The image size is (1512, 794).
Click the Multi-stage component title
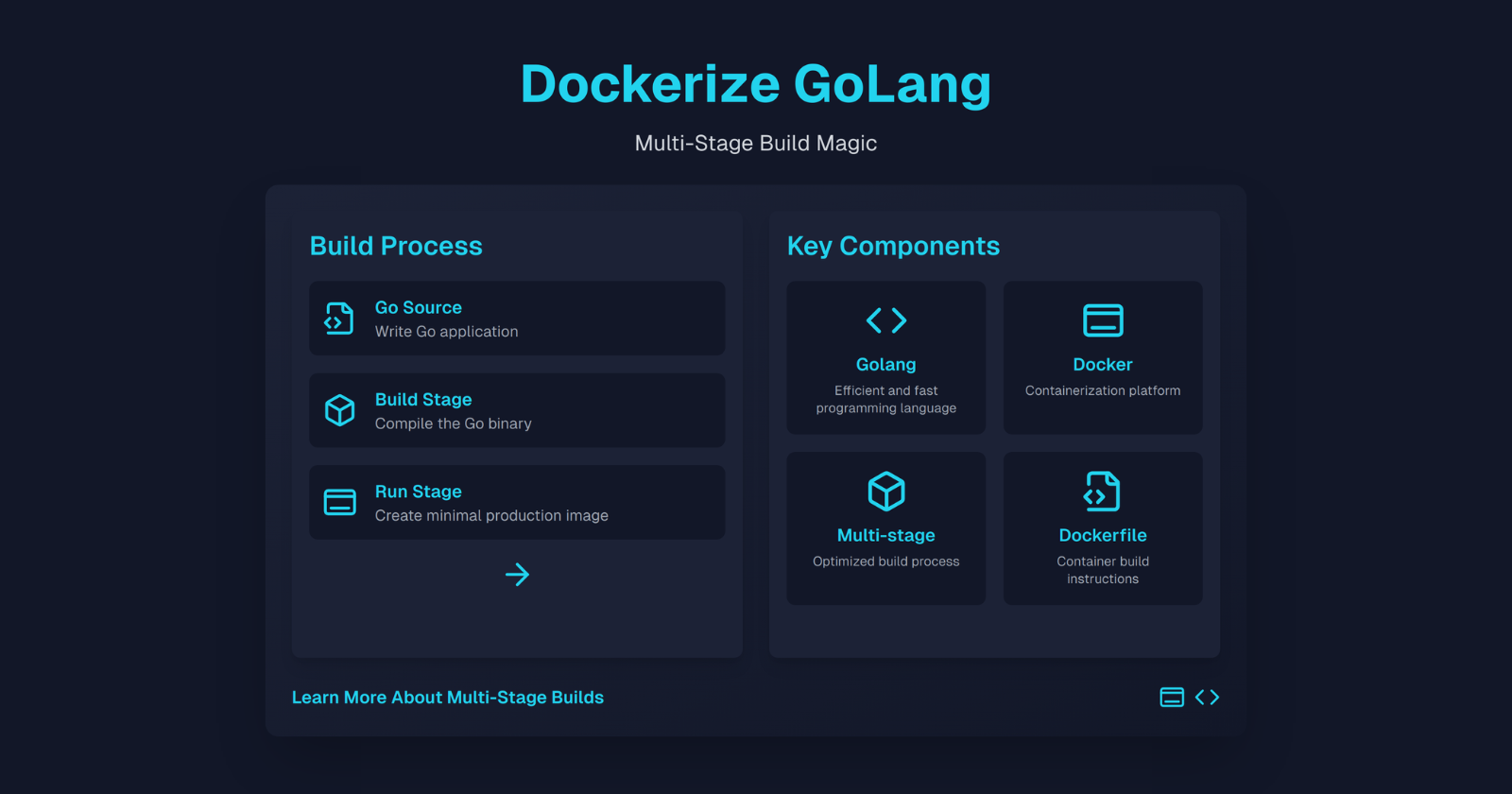pyautogui.click(x=886, y=535)
